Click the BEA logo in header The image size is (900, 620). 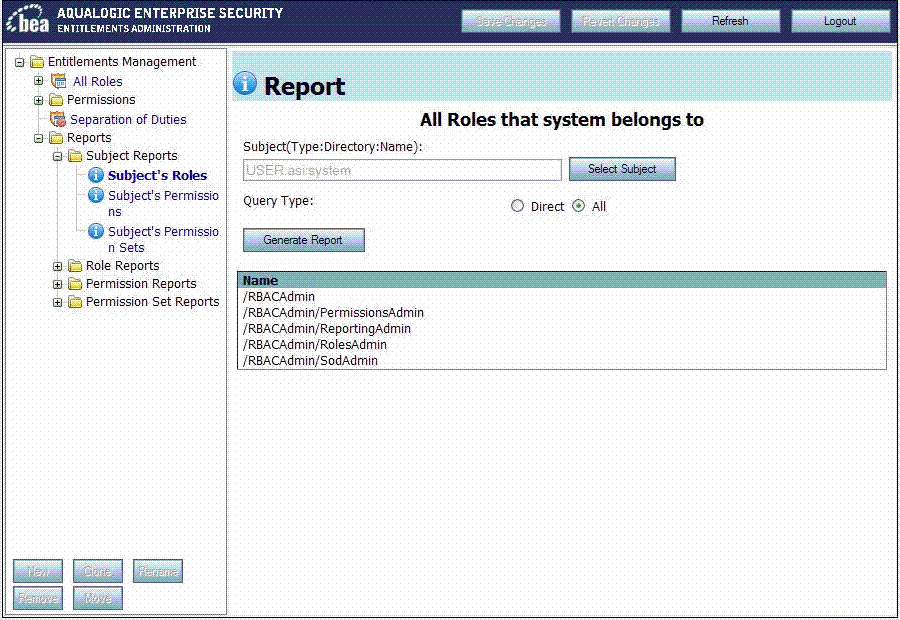tap(28, 20)
